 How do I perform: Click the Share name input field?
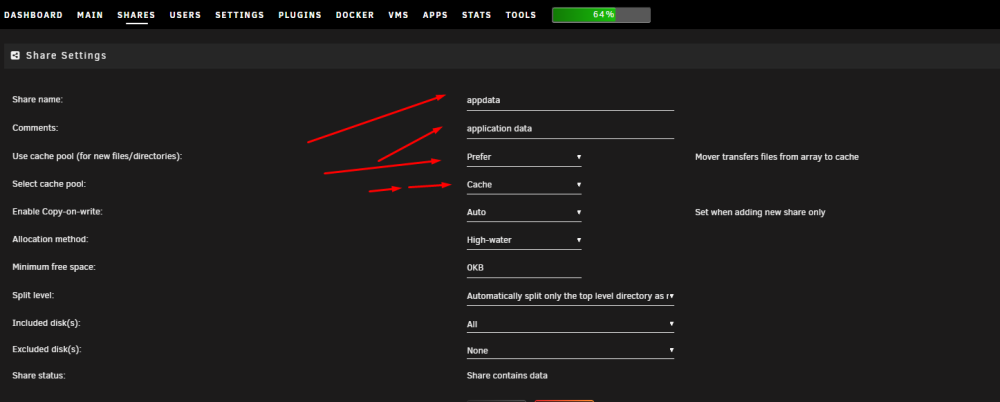(570, 100)
